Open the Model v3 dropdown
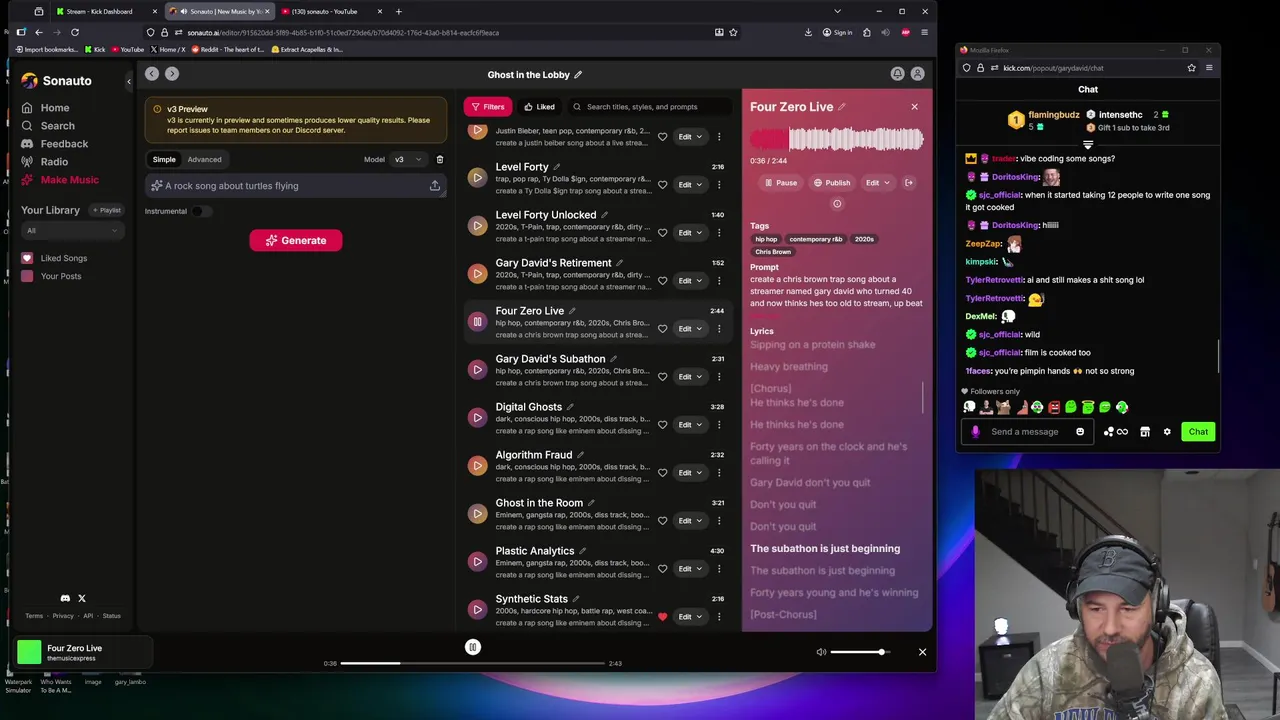Viewport: 1280px width, 720px height. pyautogui.click(x=406, y=159)
